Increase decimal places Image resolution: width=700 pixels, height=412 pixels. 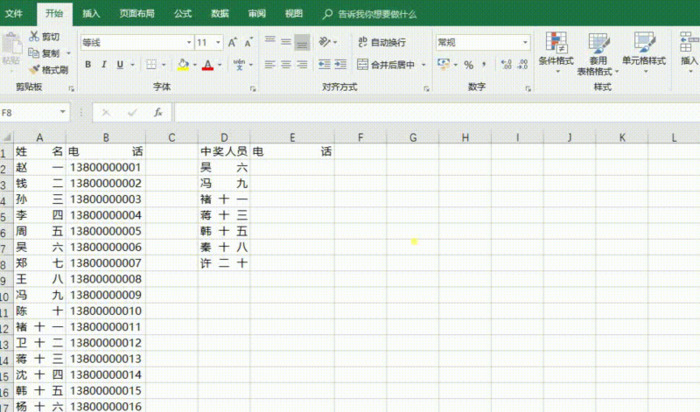click(x=506, y=64)
